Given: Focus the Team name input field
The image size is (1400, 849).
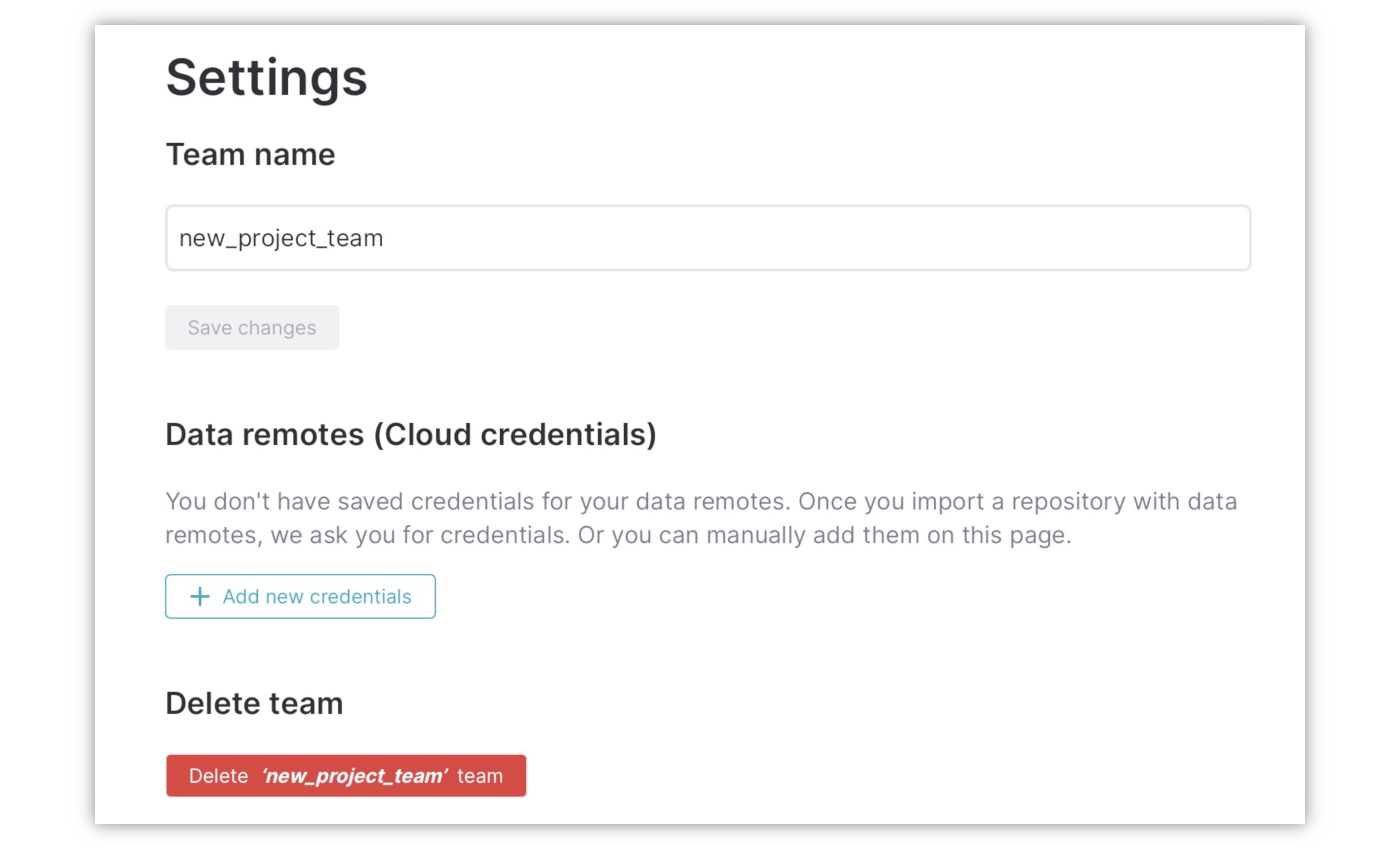Looking at the screenshot, I should pos(707,238).
